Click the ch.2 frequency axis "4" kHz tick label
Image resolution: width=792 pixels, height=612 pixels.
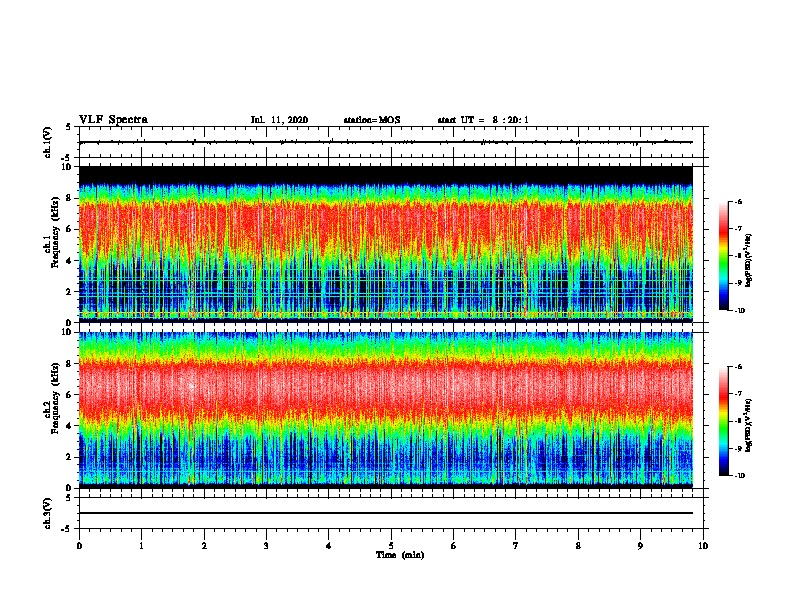[x=69, y=426]
